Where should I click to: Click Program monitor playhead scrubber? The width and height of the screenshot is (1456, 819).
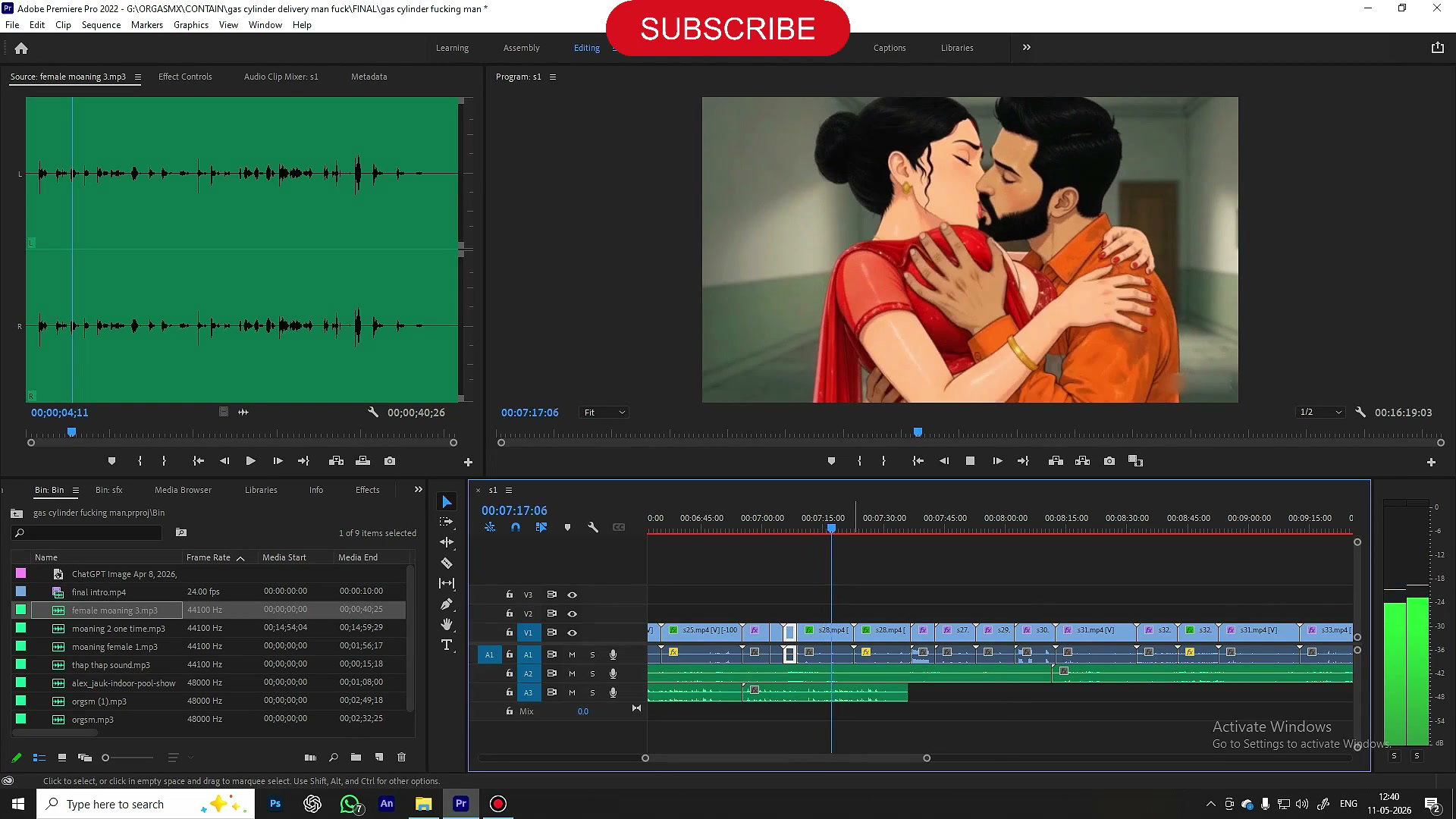coord(918,431)
